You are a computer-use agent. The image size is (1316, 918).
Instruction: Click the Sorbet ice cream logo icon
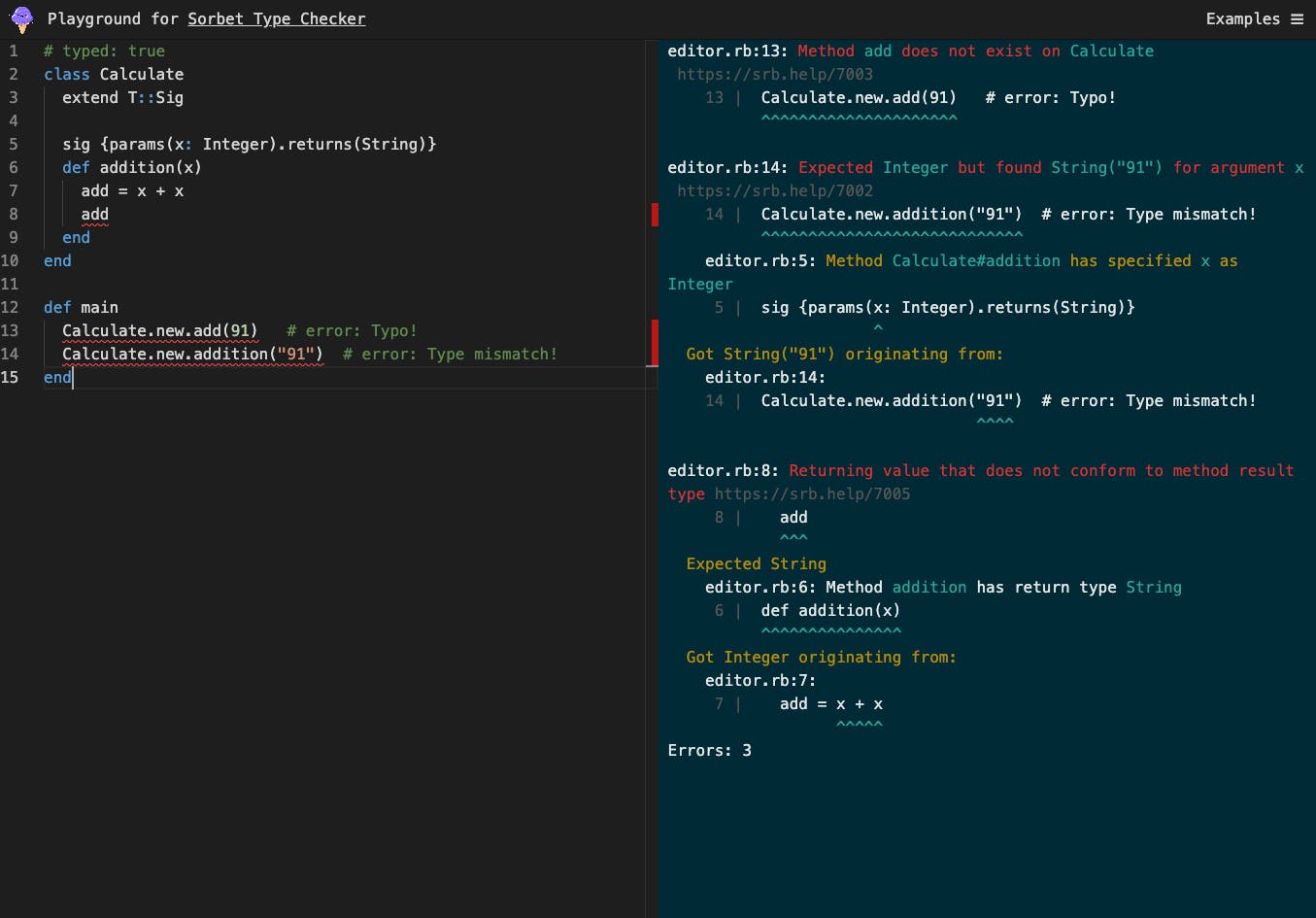[21, 18]
